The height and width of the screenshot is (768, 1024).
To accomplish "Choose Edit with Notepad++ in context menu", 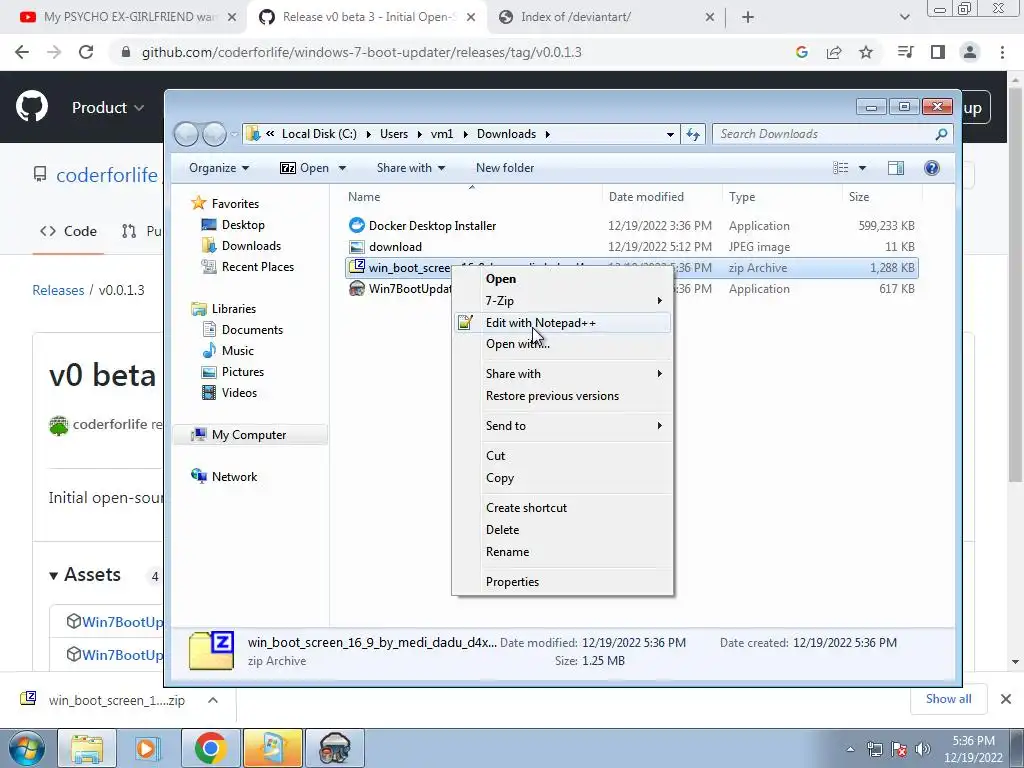I will coord(562,323).
